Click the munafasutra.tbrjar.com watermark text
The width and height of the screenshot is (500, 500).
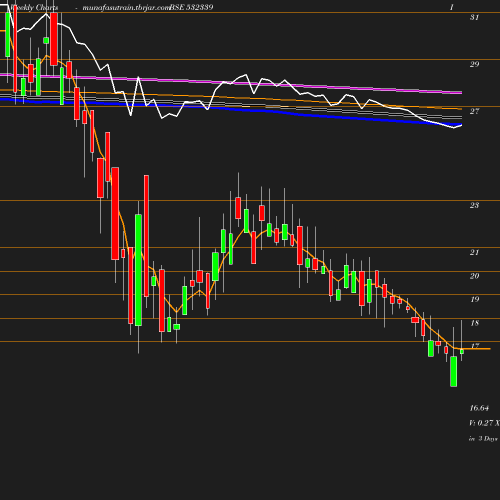(x=127, y=8)
